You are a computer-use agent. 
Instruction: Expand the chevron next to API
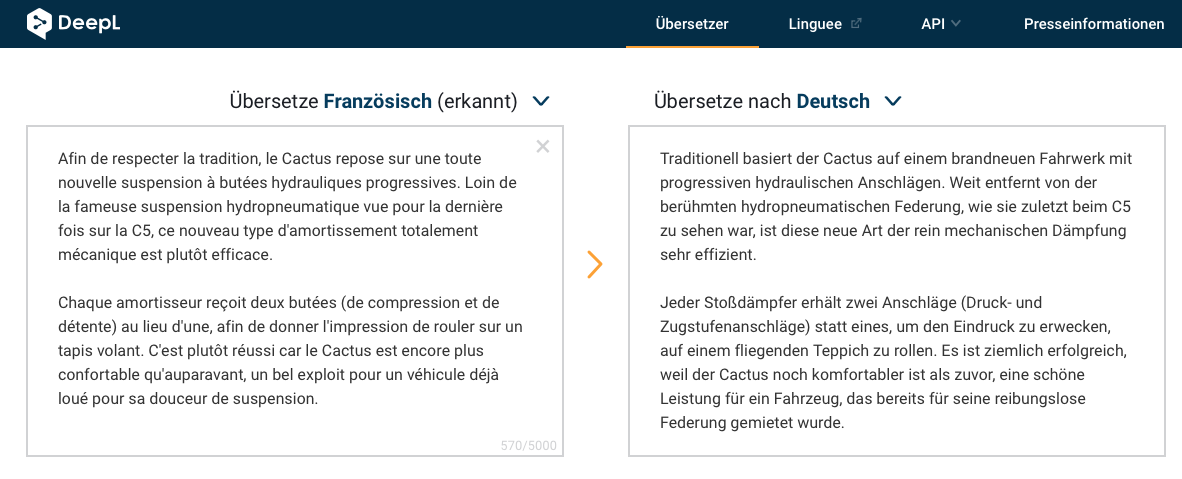(x=956, y=24)
